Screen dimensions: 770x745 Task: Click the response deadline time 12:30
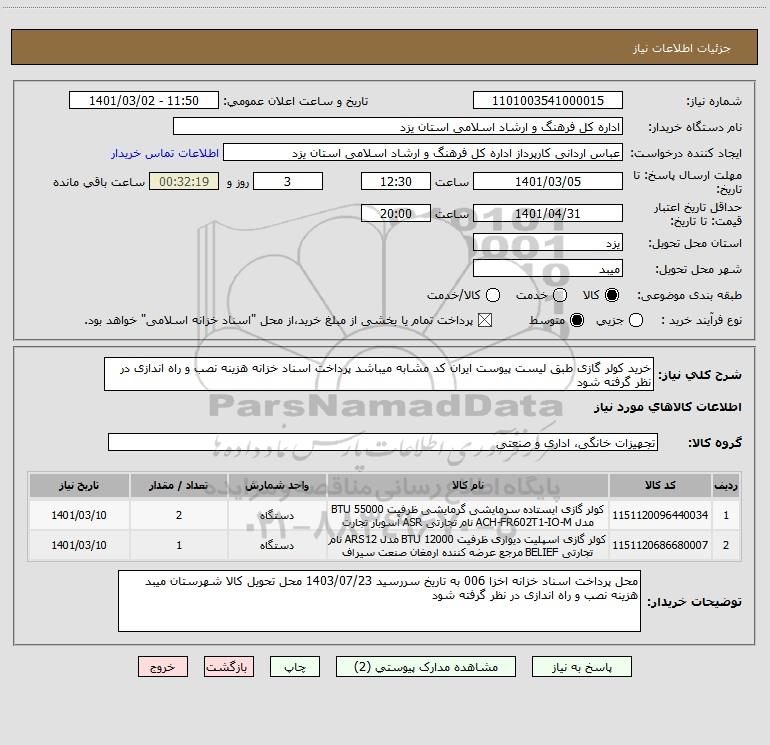click(396, 181)
